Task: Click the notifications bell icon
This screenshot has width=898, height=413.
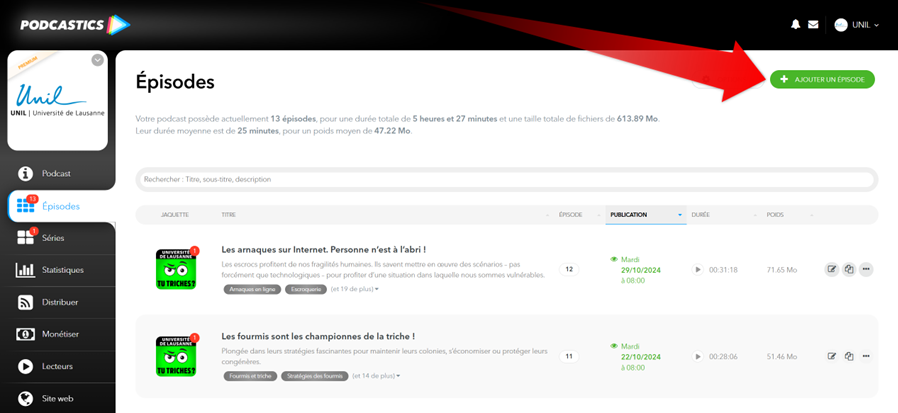Action: point(796,24)
